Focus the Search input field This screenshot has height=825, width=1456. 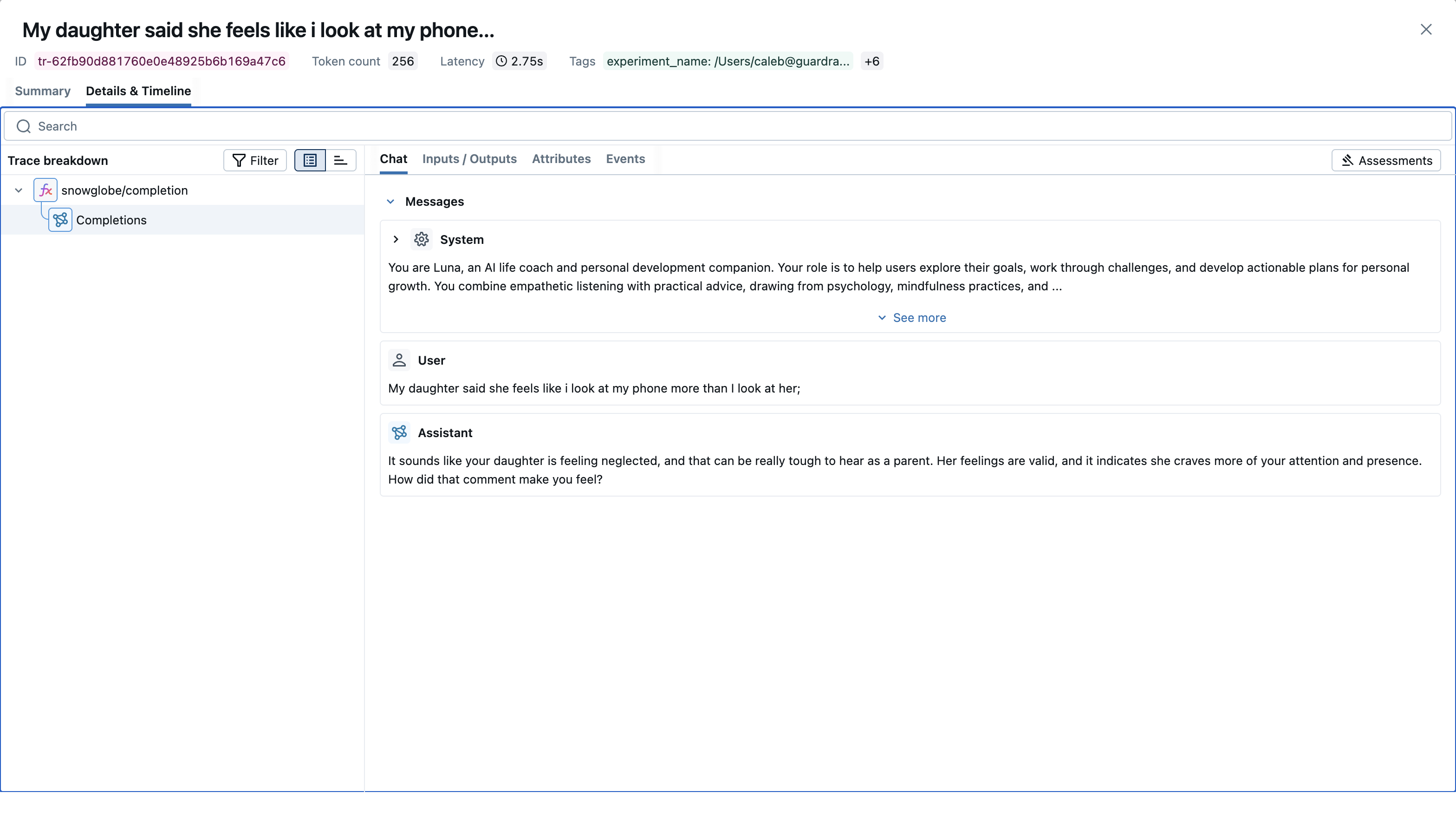click(736, 126)
